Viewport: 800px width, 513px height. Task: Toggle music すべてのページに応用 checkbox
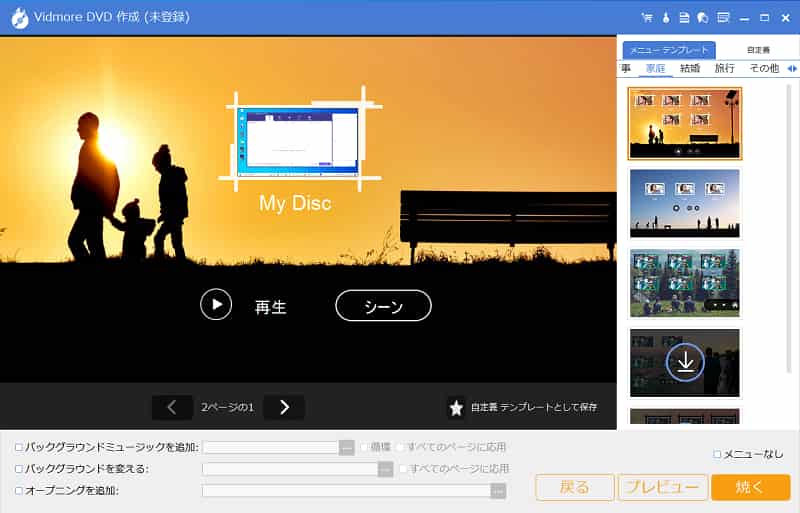coord(401,447)
